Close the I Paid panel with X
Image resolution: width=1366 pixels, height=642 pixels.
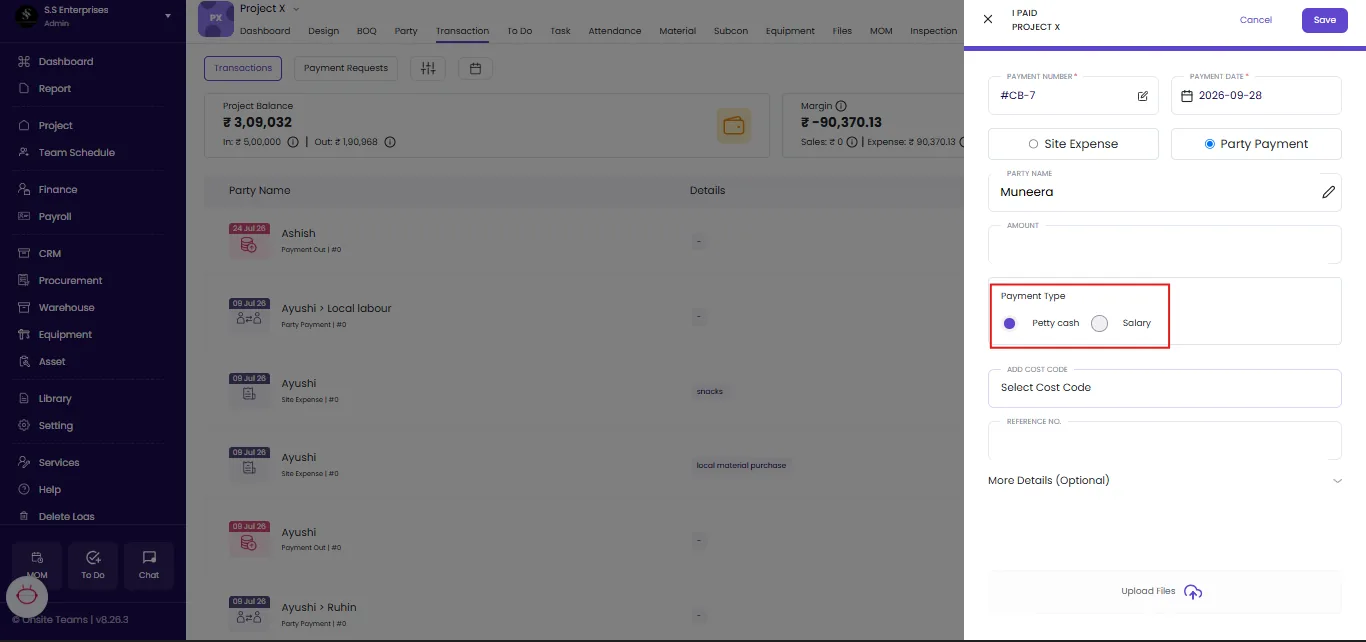tap(988, 20)
